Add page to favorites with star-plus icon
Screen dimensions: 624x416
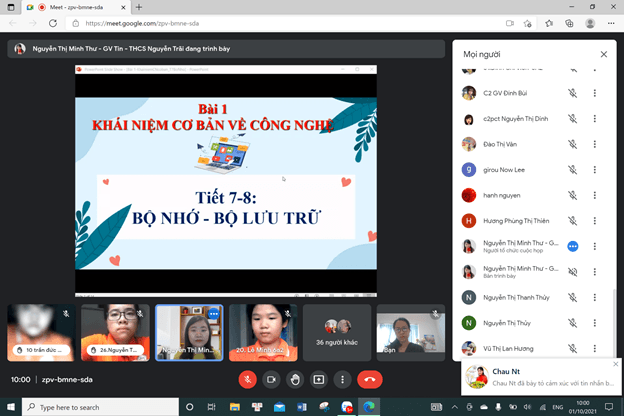[528, 23]
